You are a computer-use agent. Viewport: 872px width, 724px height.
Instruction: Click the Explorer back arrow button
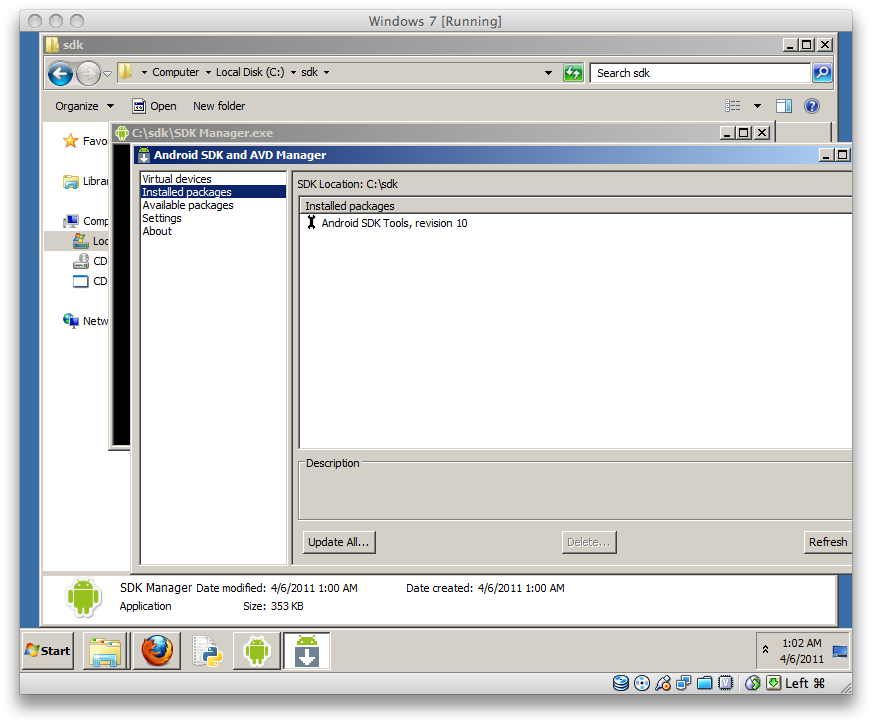[60, 73]
